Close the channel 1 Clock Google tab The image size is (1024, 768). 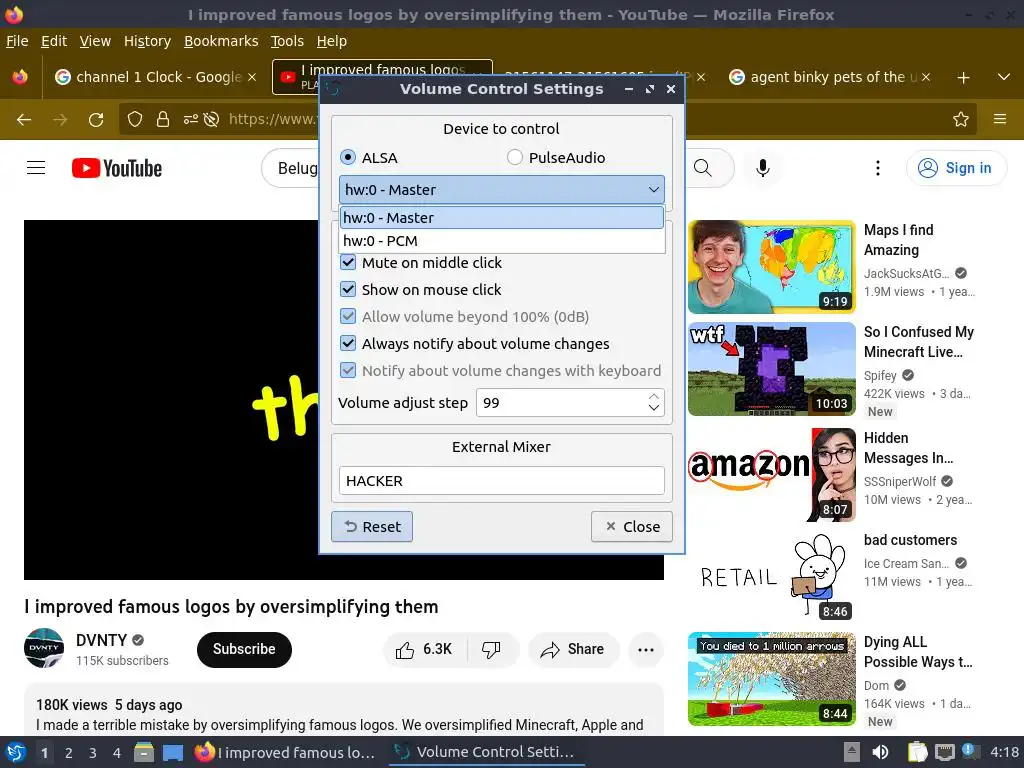click(x=251, y=77)
